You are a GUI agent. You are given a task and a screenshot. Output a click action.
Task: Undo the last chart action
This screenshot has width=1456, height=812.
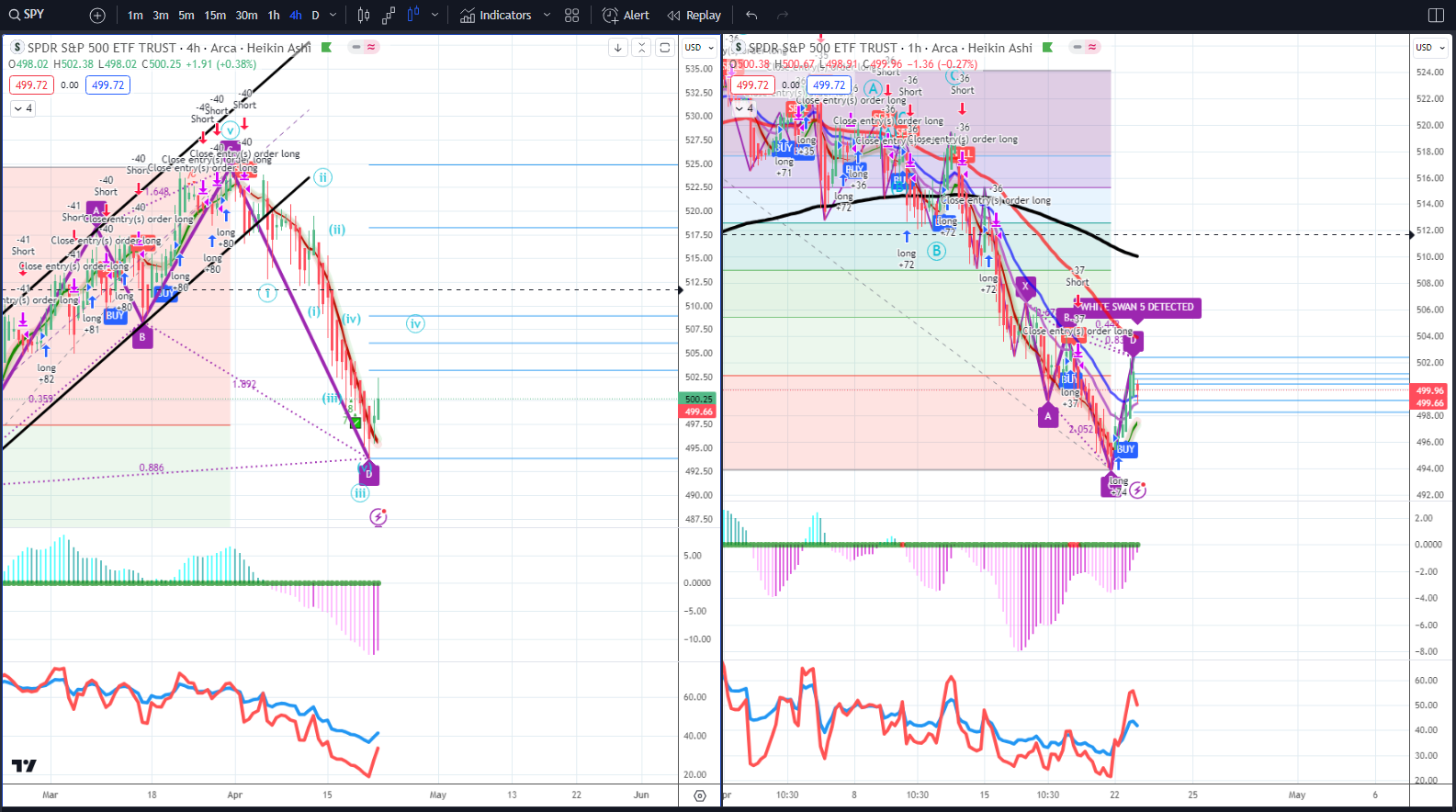(x=751, y=16)
